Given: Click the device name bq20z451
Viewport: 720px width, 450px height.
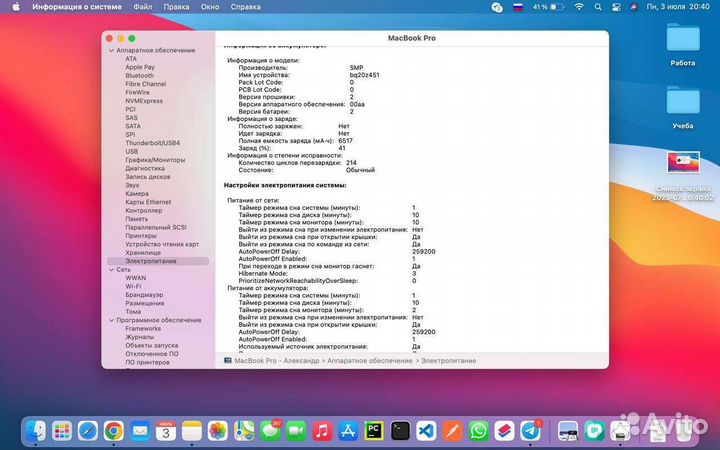Looking at the screenshot, I should [365, 75].
